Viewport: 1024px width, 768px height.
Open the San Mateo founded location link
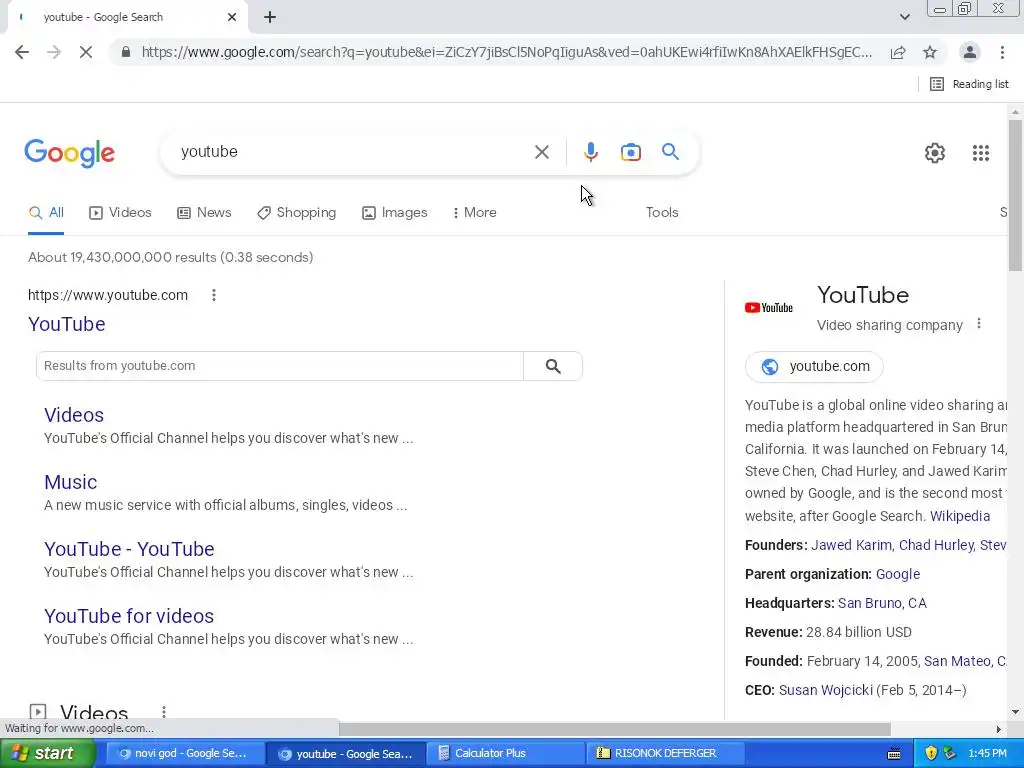pos(965,662)
